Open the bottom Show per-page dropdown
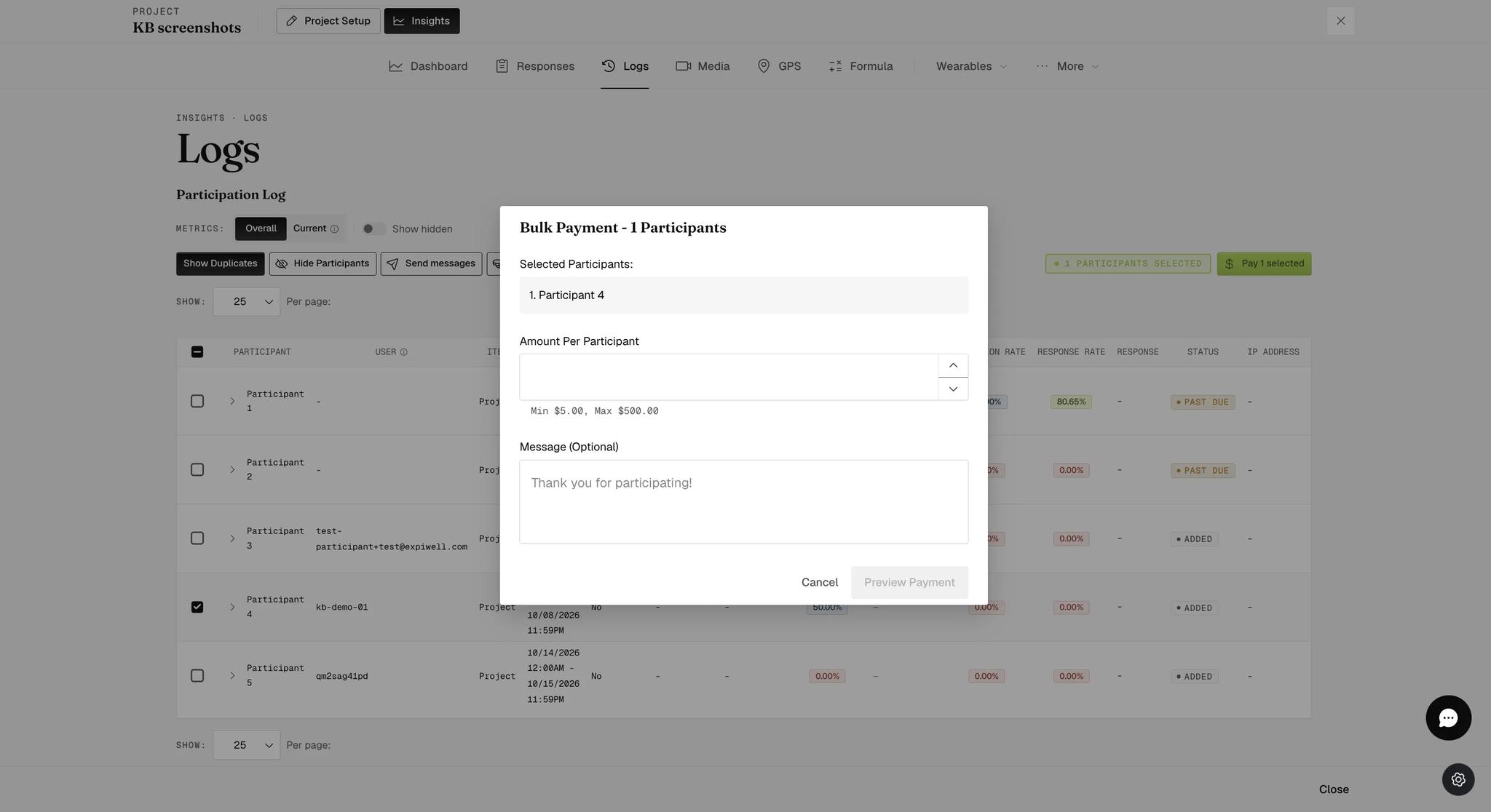This screenshot has width=1491, height=812. [x=246, y=746]
